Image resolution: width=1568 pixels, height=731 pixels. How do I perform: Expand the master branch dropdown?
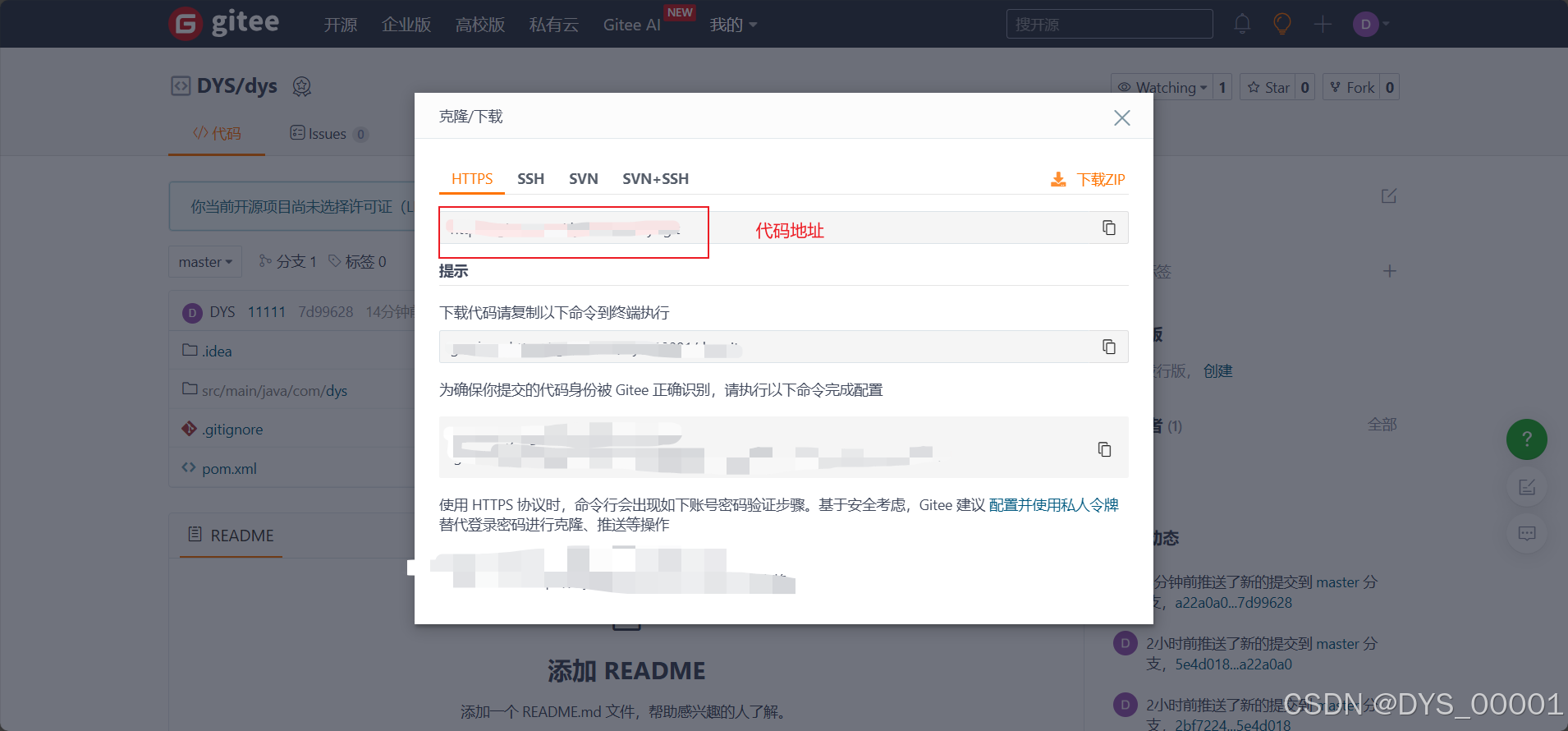(x=205, y=261)
